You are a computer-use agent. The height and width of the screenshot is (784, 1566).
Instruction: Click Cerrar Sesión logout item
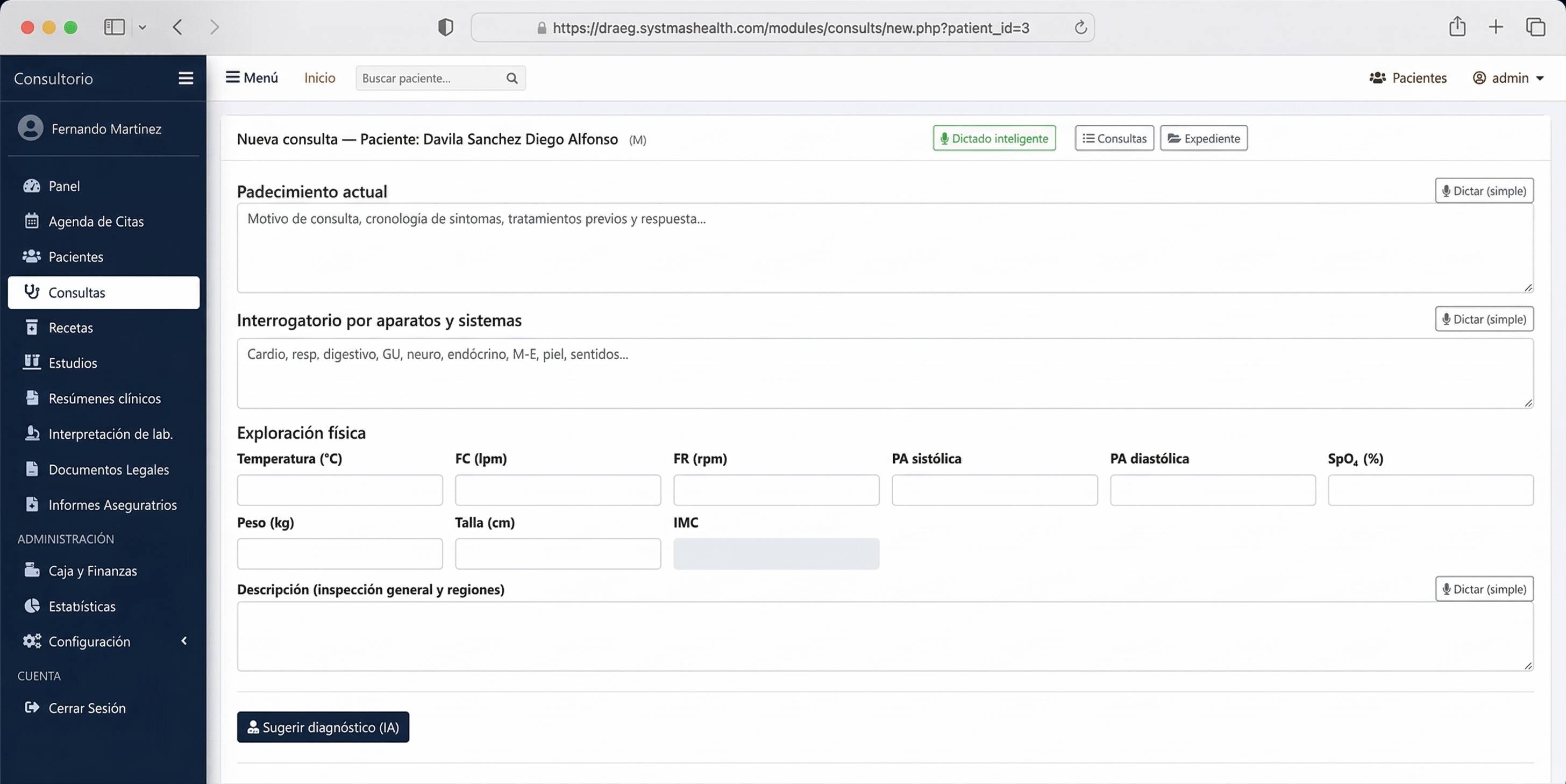(87, 708)
